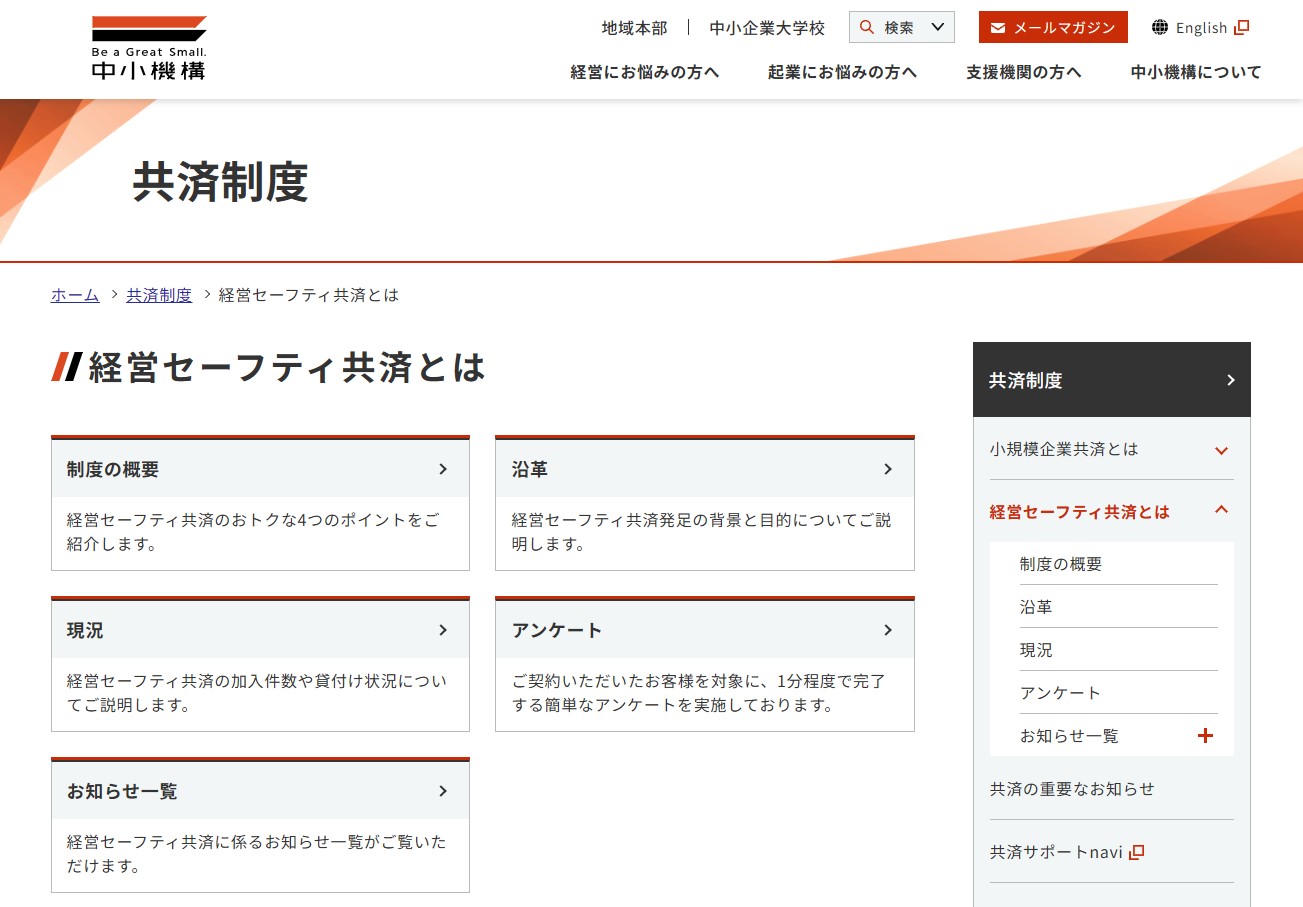Click the 共済制度 breadcrumb link

[159, 295]
